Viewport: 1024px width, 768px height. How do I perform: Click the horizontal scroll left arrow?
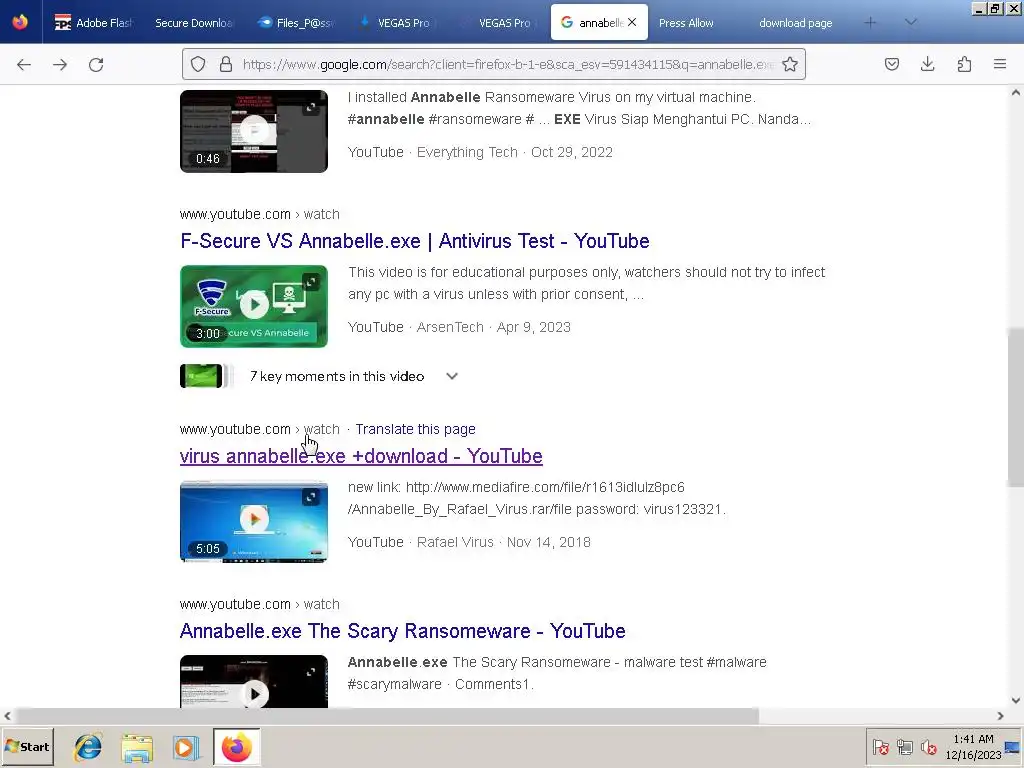point(7,716)
